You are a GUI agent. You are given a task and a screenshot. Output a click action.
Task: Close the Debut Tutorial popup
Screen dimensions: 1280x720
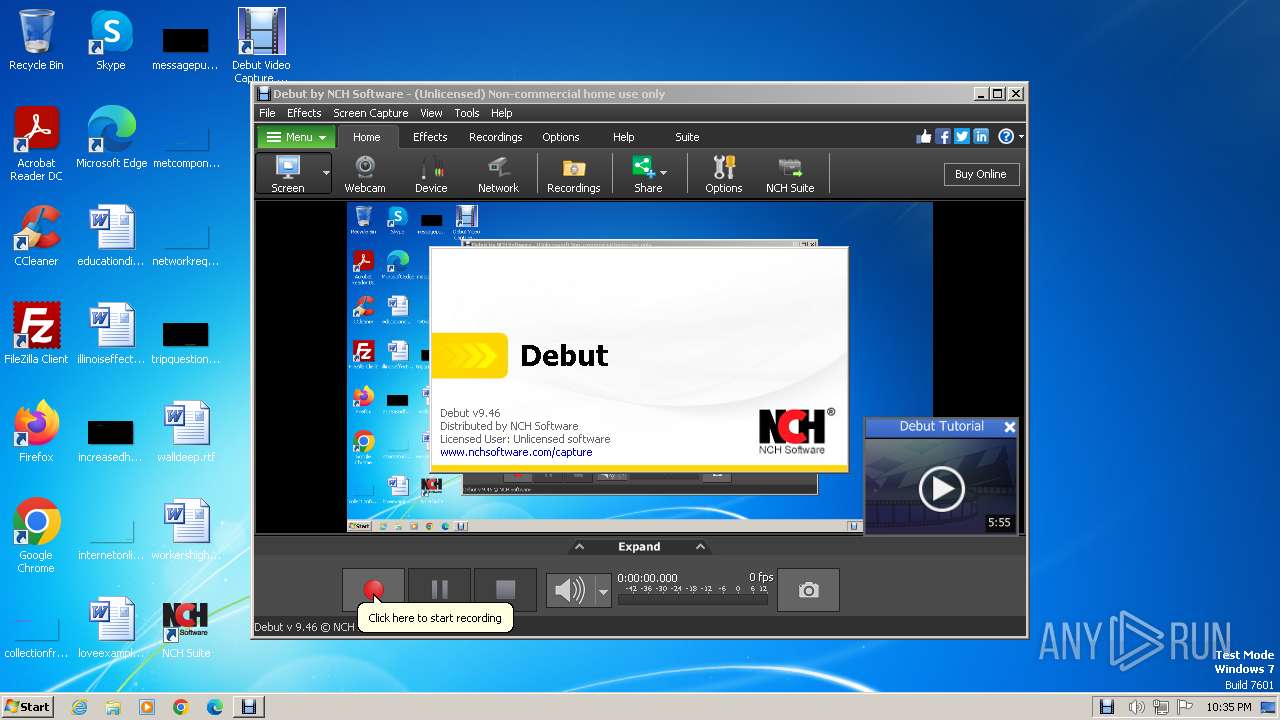pos(1009,427)
